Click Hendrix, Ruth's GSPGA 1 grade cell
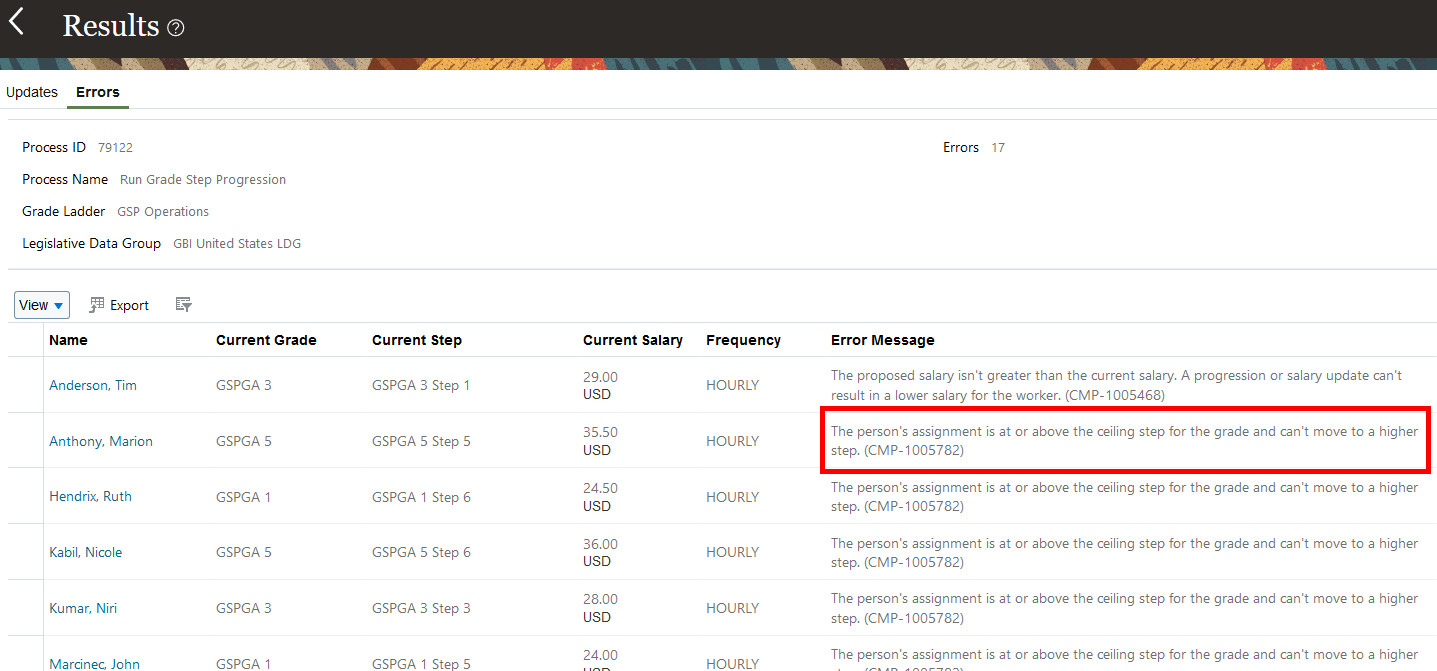Image resolution: width=1437 pixels, height=671 pixels. (243, 497)
